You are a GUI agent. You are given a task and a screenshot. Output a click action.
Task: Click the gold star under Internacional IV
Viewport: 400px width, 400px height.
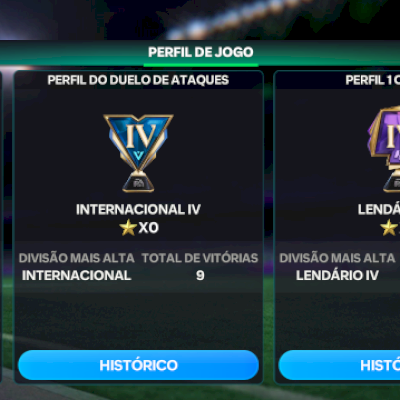(x=128, y=228)
